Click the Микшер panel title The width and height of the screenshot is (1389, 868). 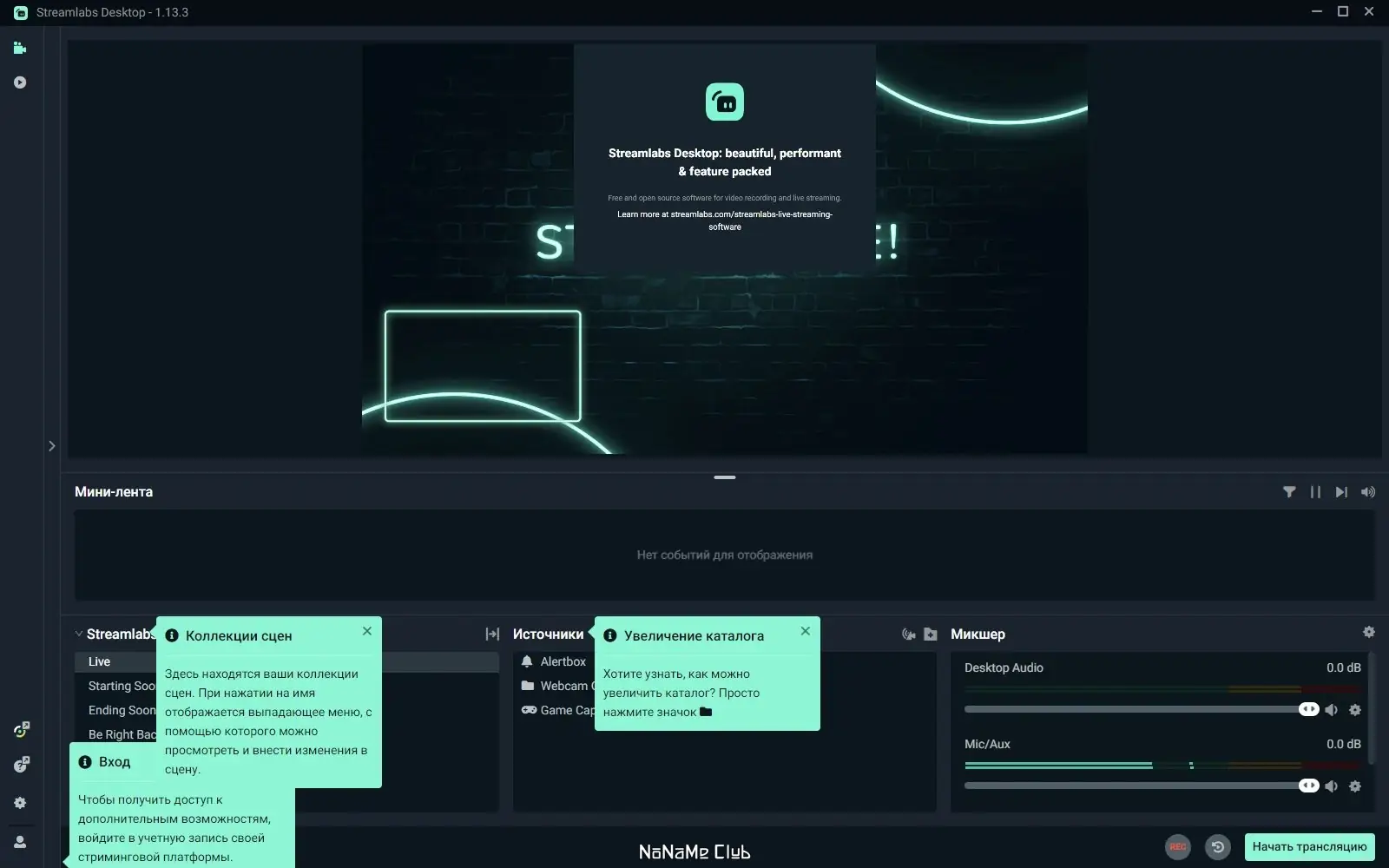(x=978, y=635)
